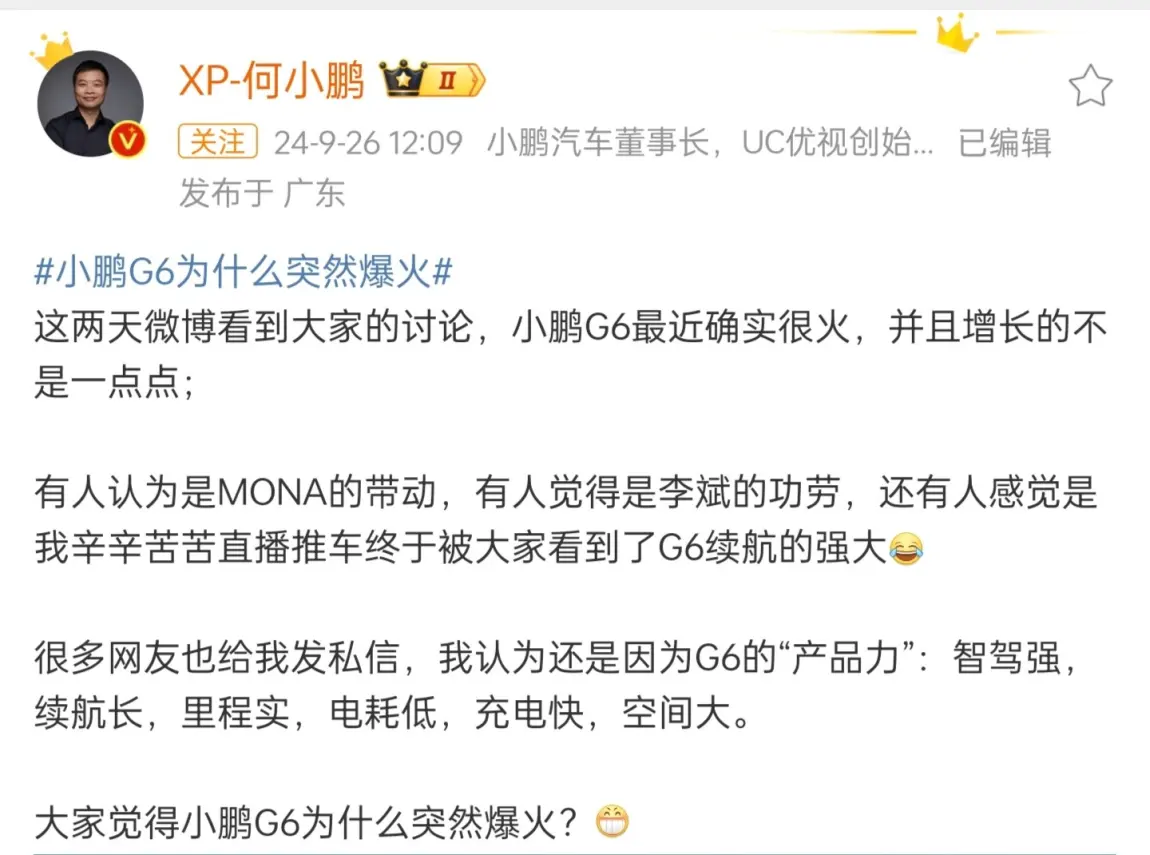Click the laughing-crying emoji after 强大

(906, 548)
